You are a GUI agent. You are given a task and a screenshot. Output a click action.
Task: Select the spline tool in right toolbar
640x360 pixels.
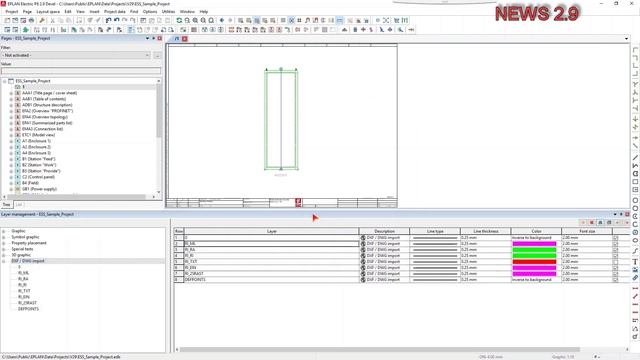pos(635,251)
